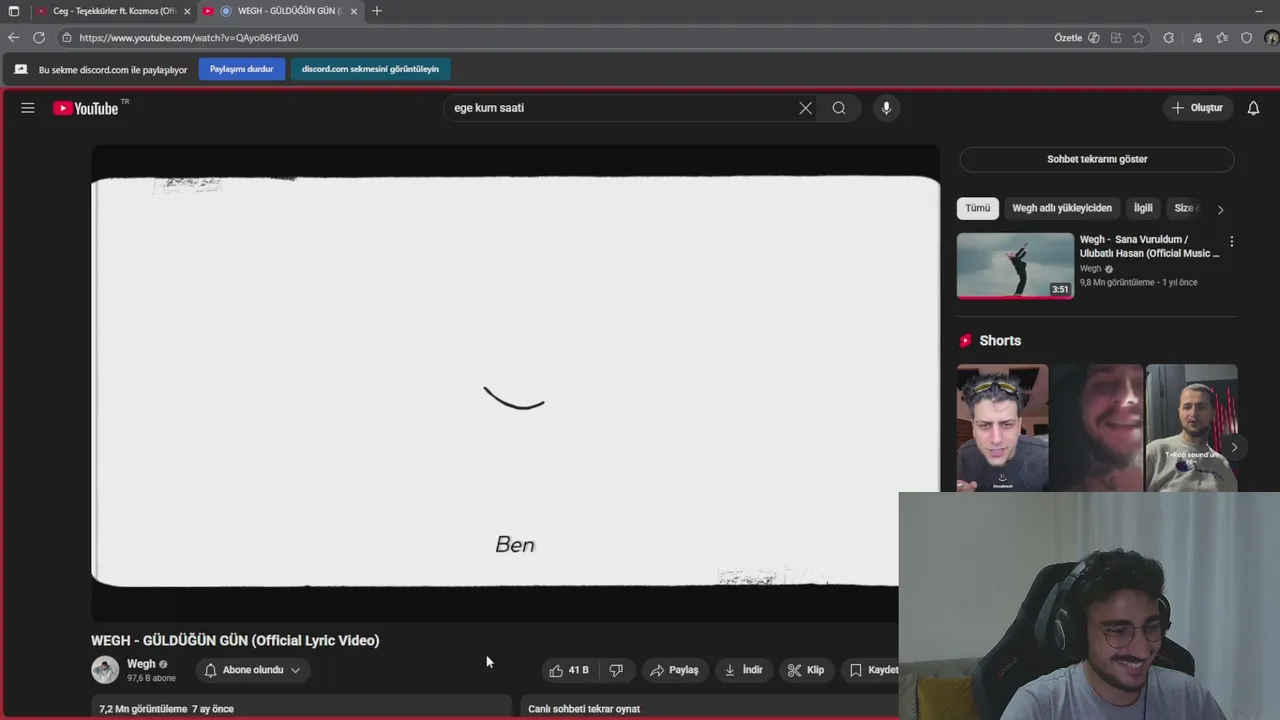Select the WEGH - GÜLDÜĞÜN GÜN browser tab

tap(280, 11)
